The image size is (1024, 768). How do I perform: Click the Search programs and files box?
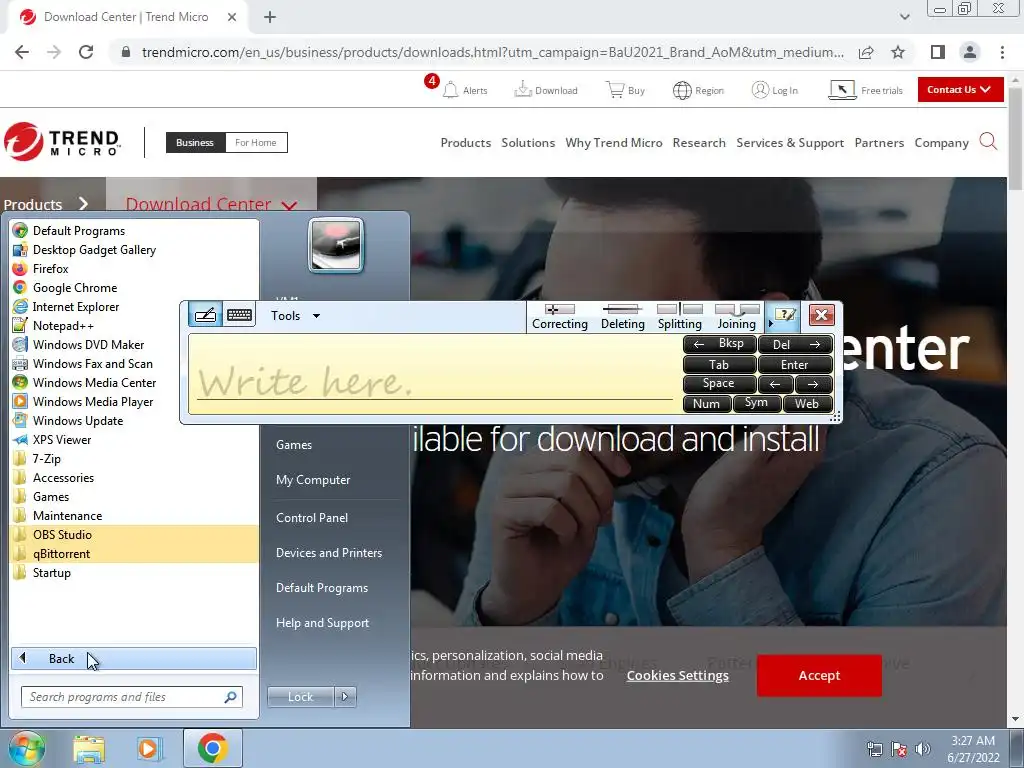pyautogui.click(x=131, y=697)
